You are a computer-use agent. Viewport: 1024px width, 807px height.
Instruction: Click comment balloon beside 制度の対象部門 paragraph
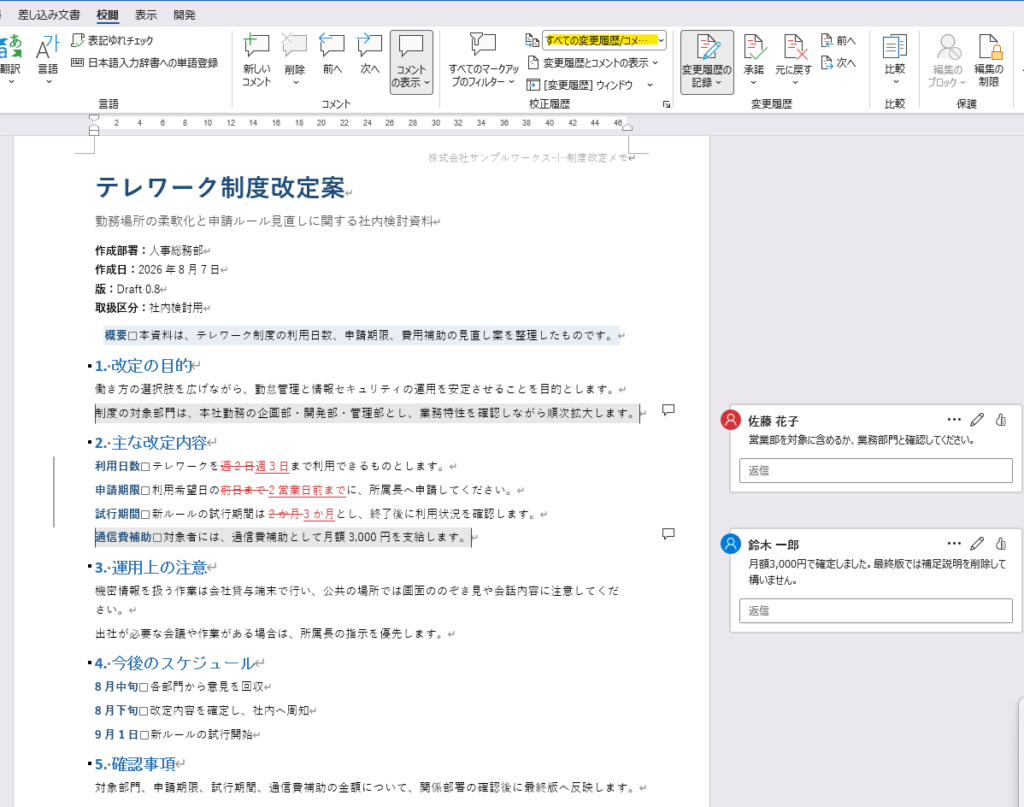click(668, 410)
